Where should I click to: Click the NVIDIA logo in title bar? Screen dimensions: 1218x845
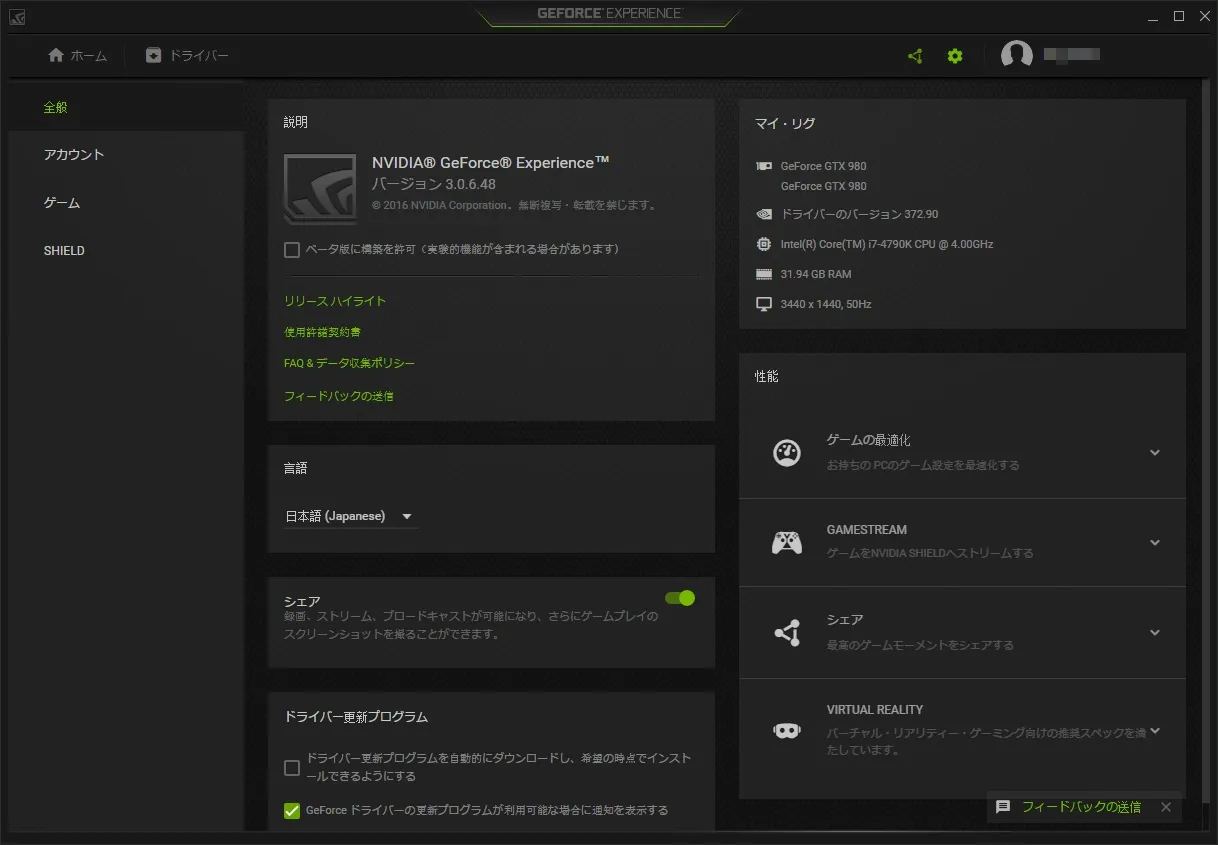coord(17,16)
